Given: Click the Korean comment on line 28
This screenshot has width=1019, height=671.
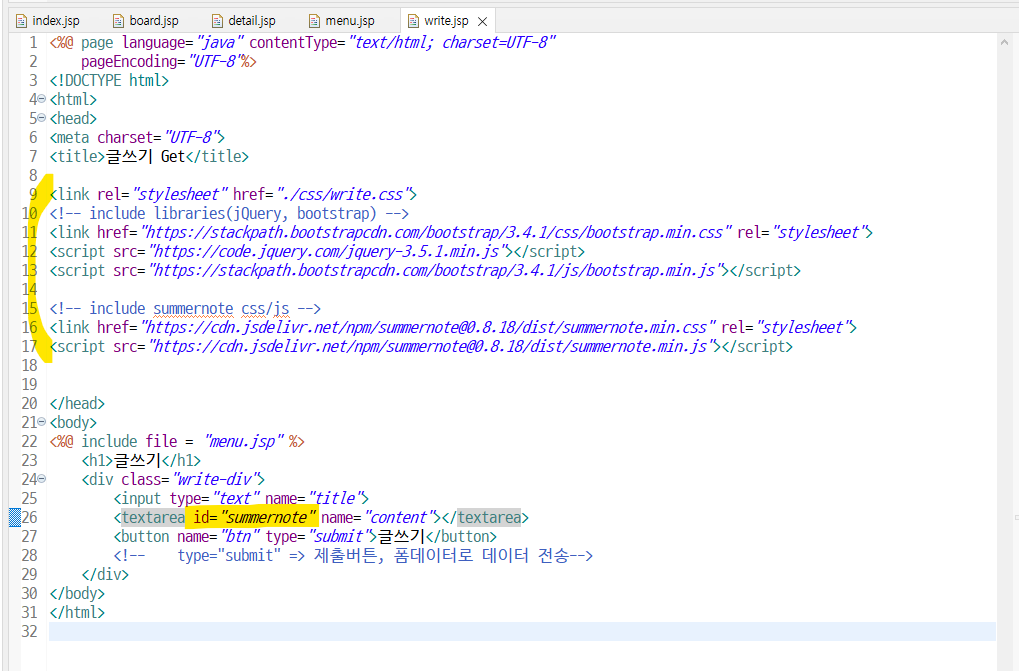Looking at the screenshot, I should point(353,555).
